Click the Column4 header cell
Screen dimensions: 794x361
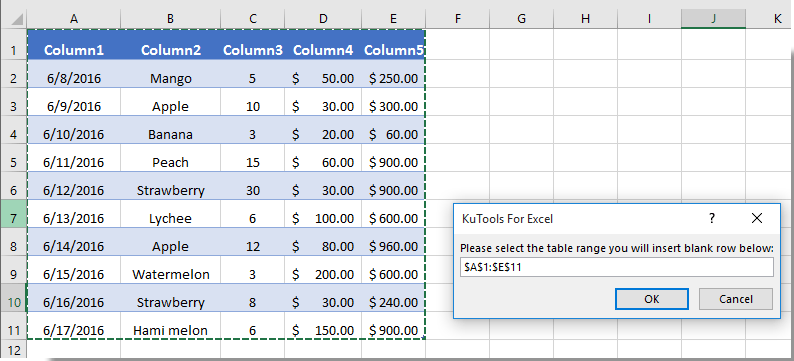(323, 45)
